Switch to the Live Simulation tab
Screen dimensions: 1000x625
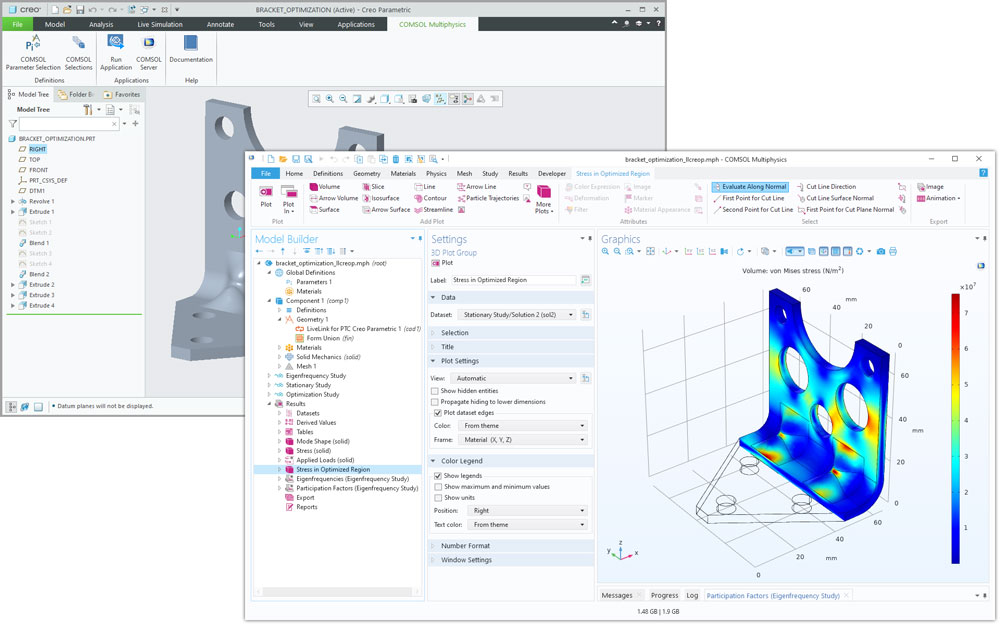160,24
